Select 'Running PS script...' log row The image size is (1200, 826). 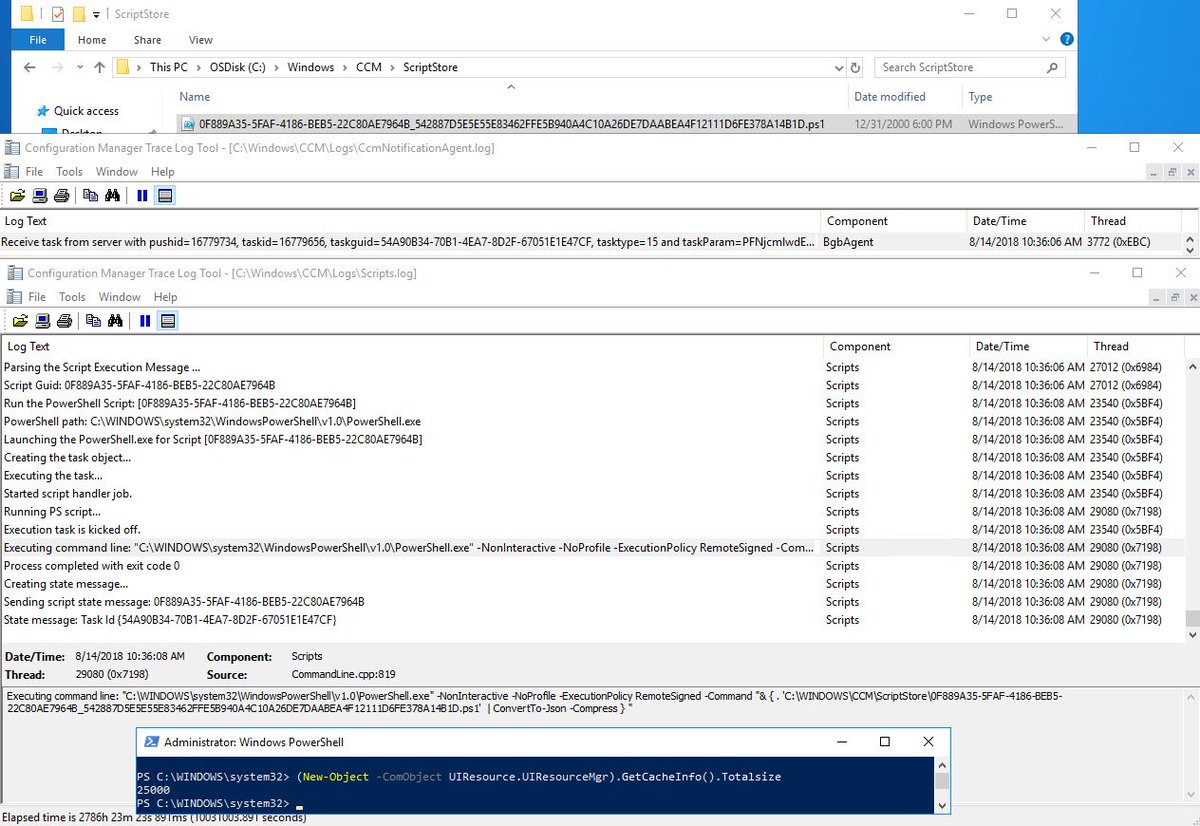[592, 512]
